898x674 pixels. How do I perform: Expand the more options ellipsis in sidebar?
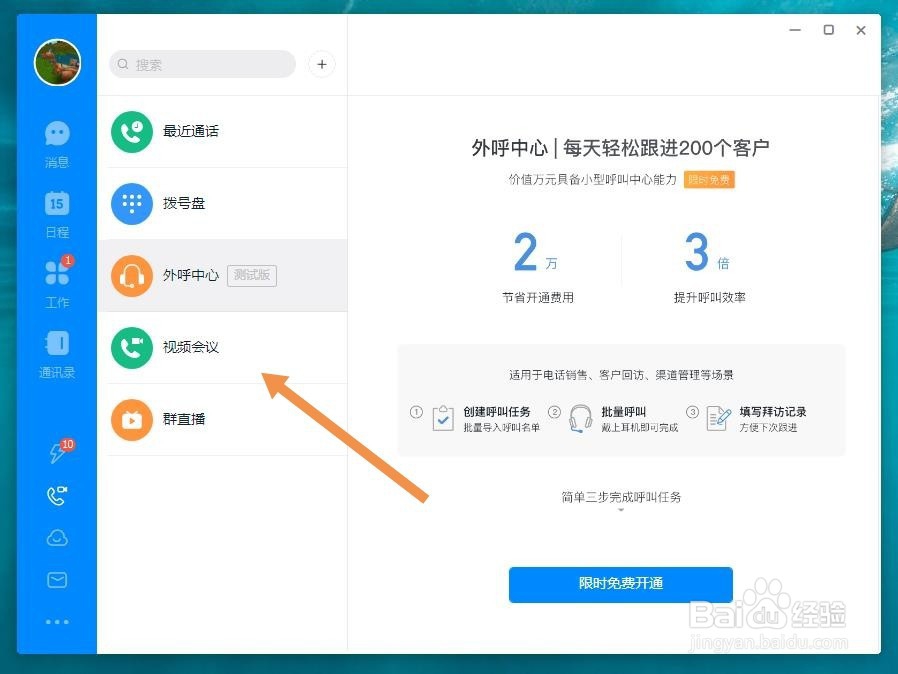[56, 621]
